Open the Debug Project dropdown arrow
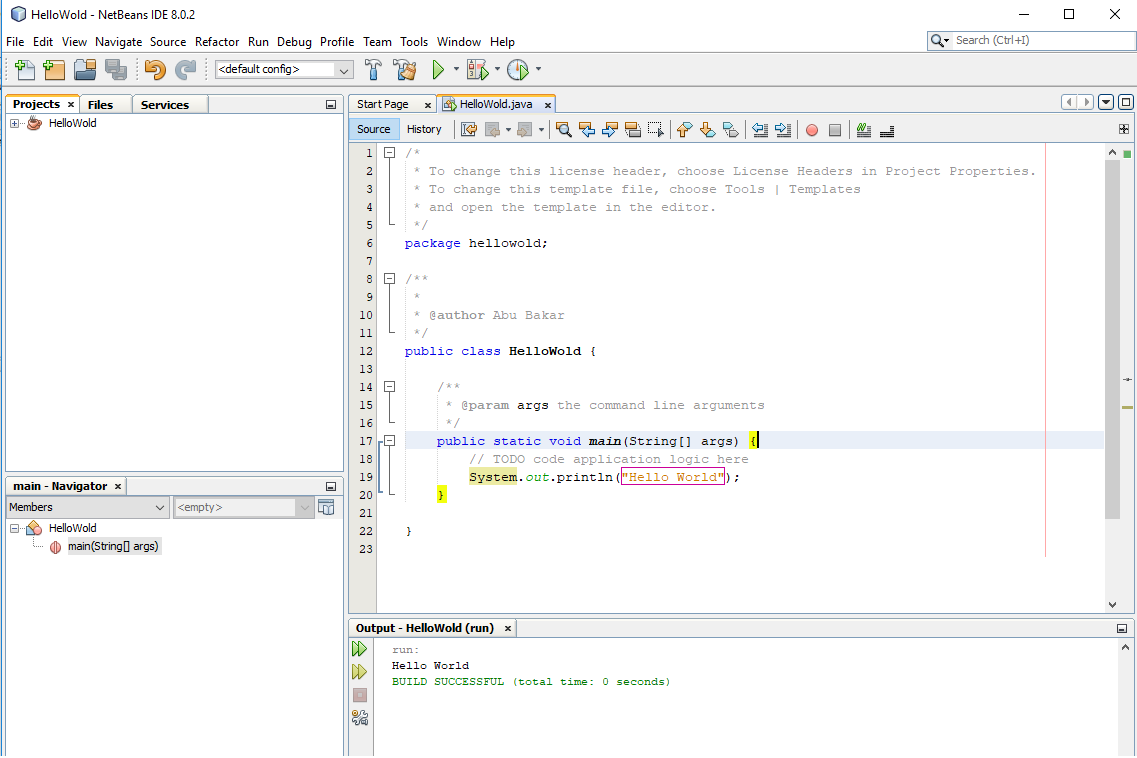1137x758 pixels. point(497,70)
